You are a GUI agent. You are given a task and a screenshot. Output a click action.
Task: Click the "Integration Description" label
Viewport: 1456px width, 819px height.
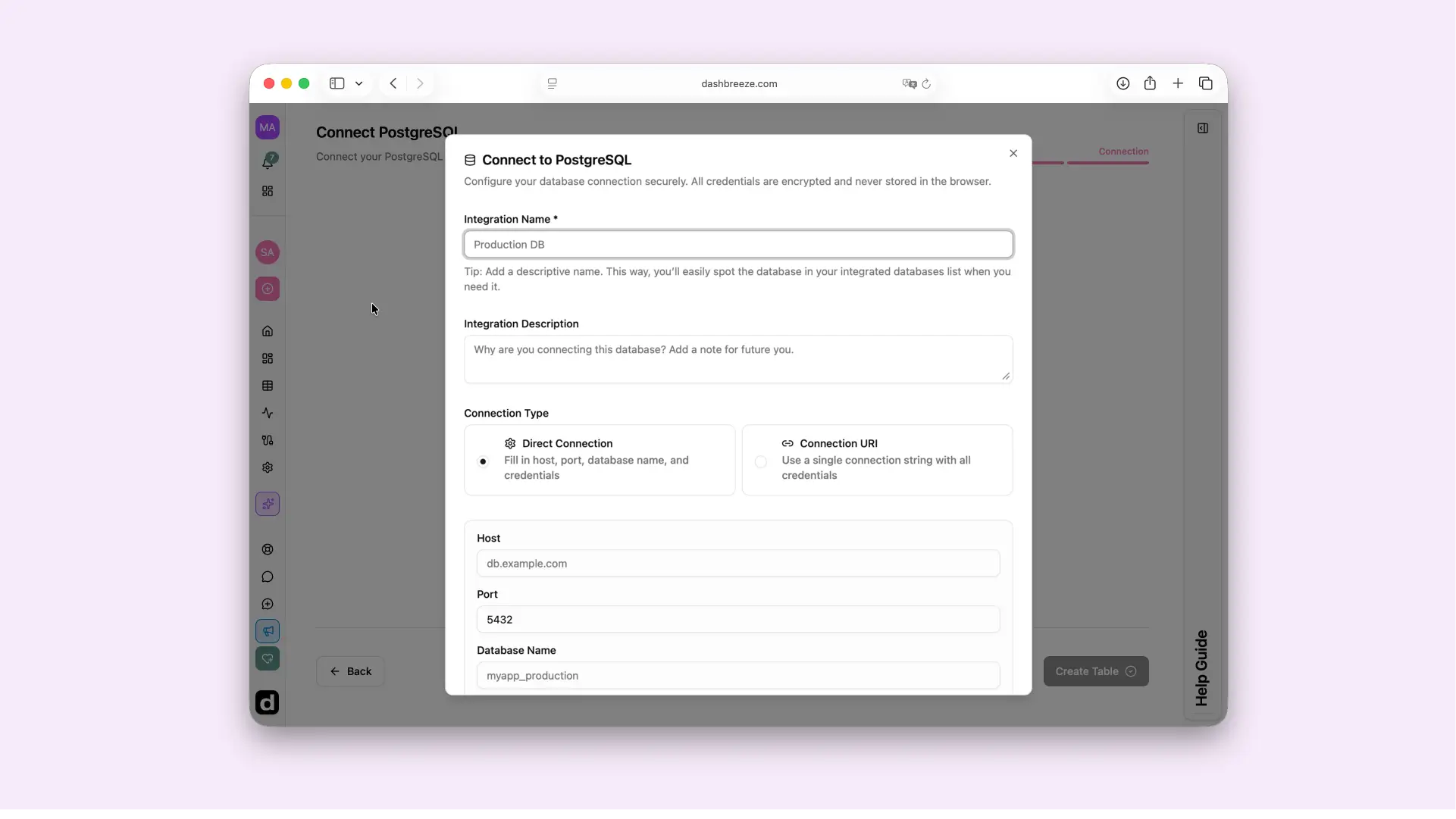[x=521, y=324]
